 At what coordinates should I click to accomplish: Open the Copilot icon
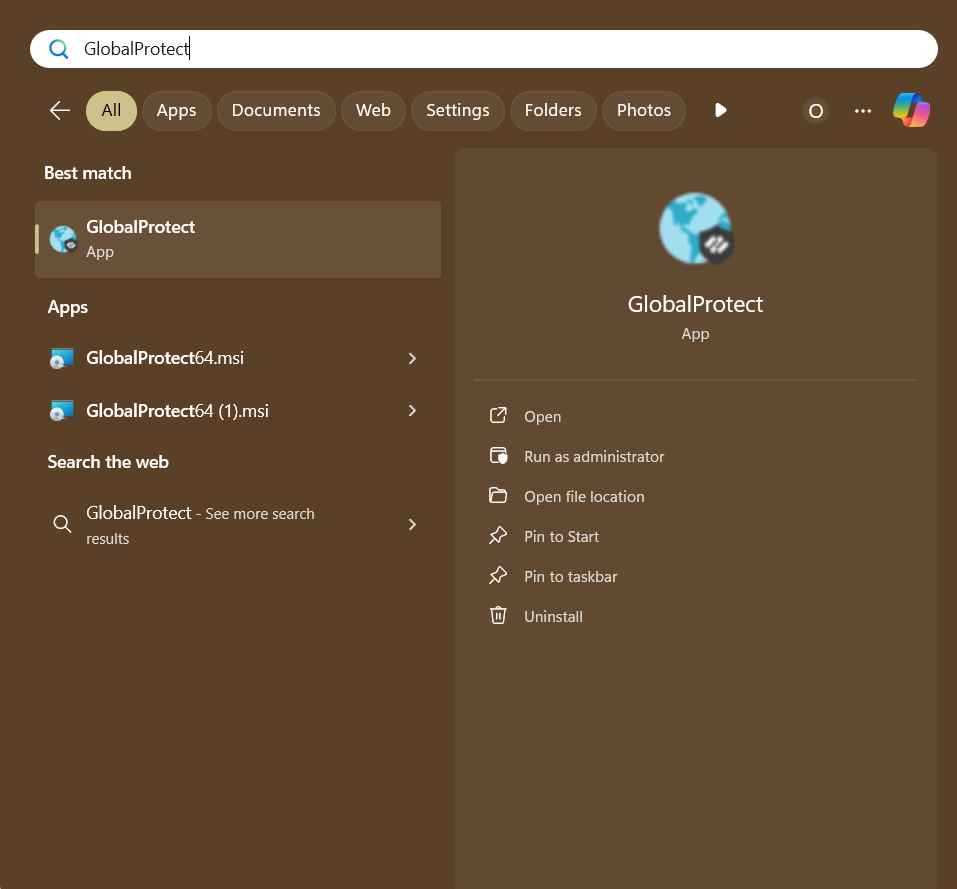click(x=911, y=110)
